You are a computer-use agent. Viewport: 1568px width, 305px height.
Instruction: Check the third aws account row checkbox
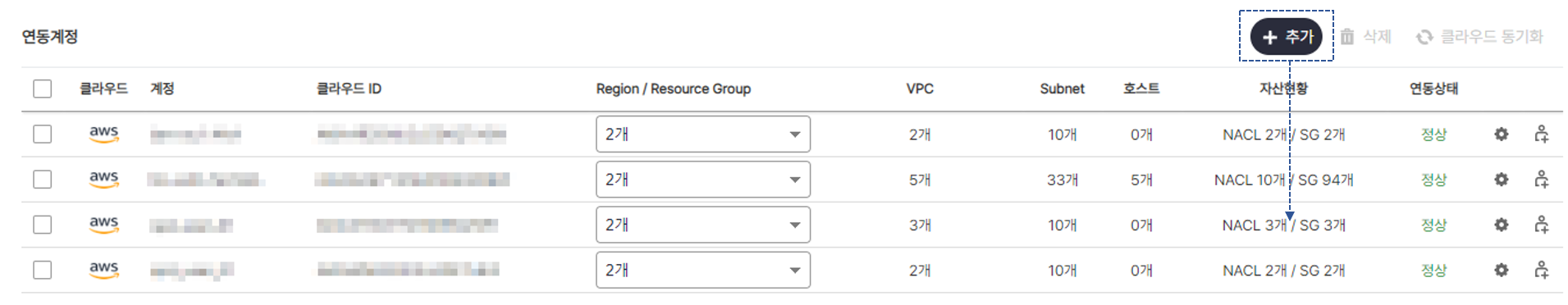pos(43,224)
